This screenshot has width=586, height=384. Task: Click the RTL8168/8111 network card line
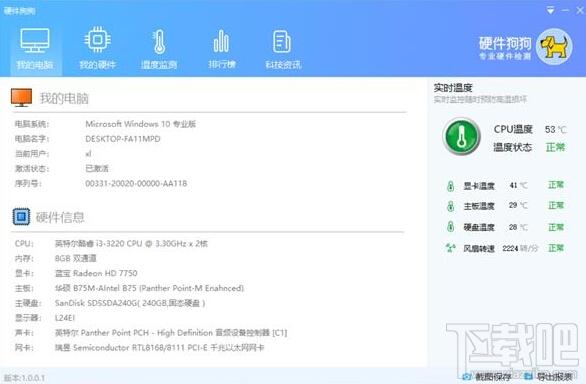pos(159,347)
